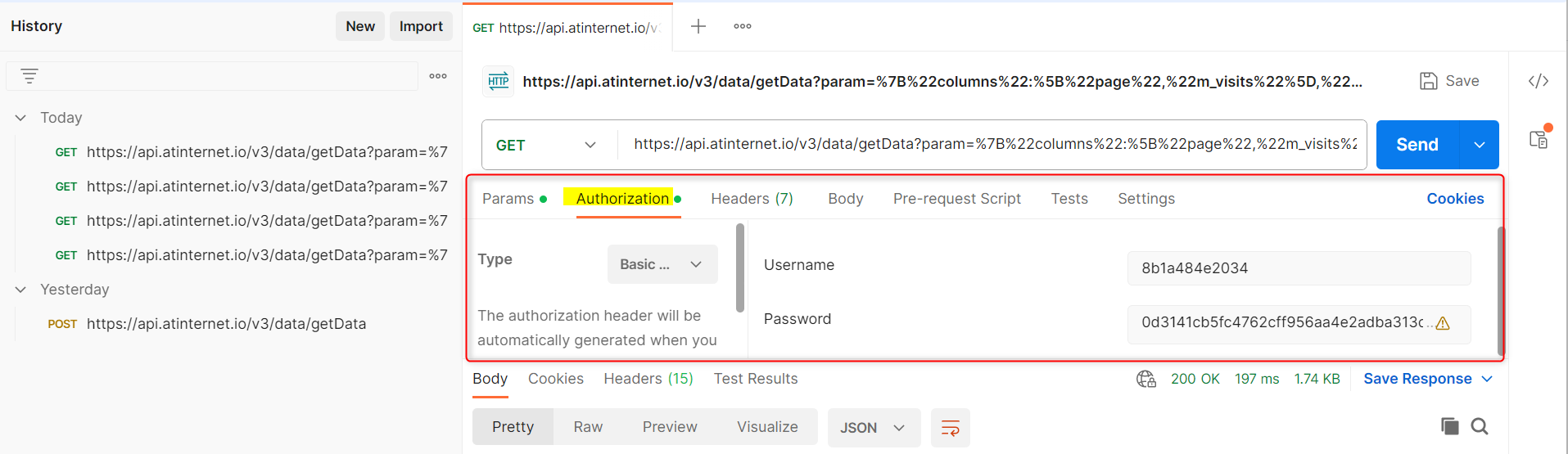Add a new request tab
The image size is (1568, 454).
tap(698, 26)
